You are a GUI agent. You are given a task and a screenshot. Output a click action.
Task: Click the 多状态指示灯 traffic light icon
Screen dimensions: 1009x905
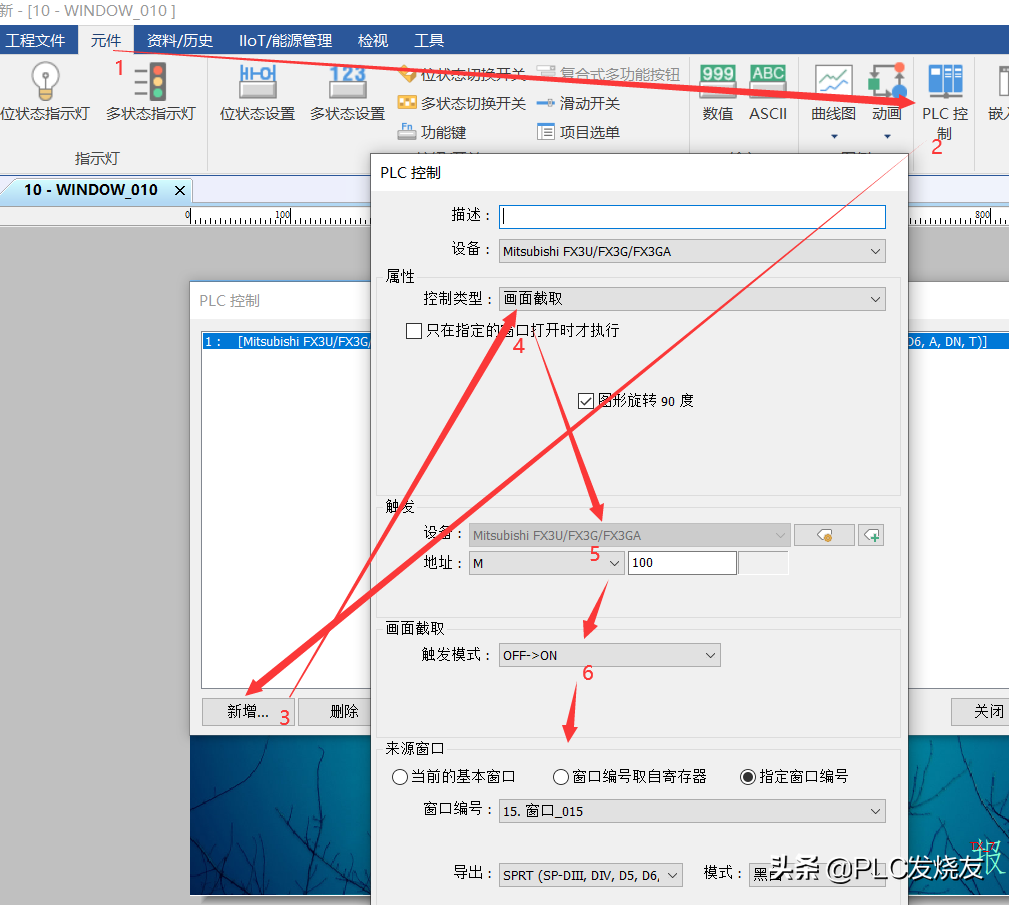[x=150, y=81]
